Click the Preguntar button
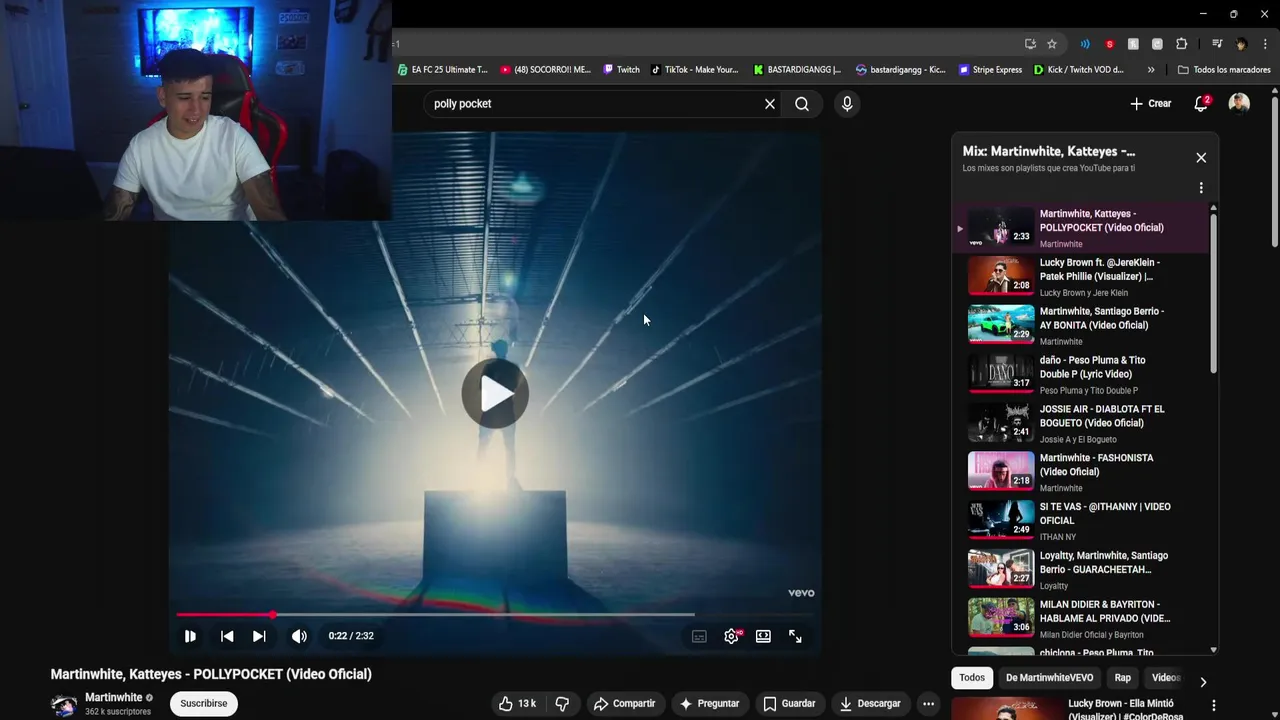1280x720 pixels. (709, 704)
